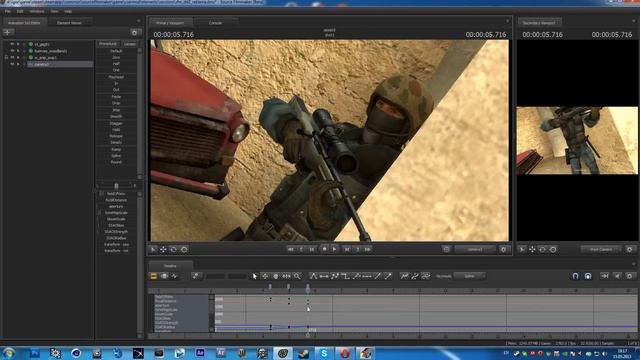Switch to the Console tab

click(216, 23)
